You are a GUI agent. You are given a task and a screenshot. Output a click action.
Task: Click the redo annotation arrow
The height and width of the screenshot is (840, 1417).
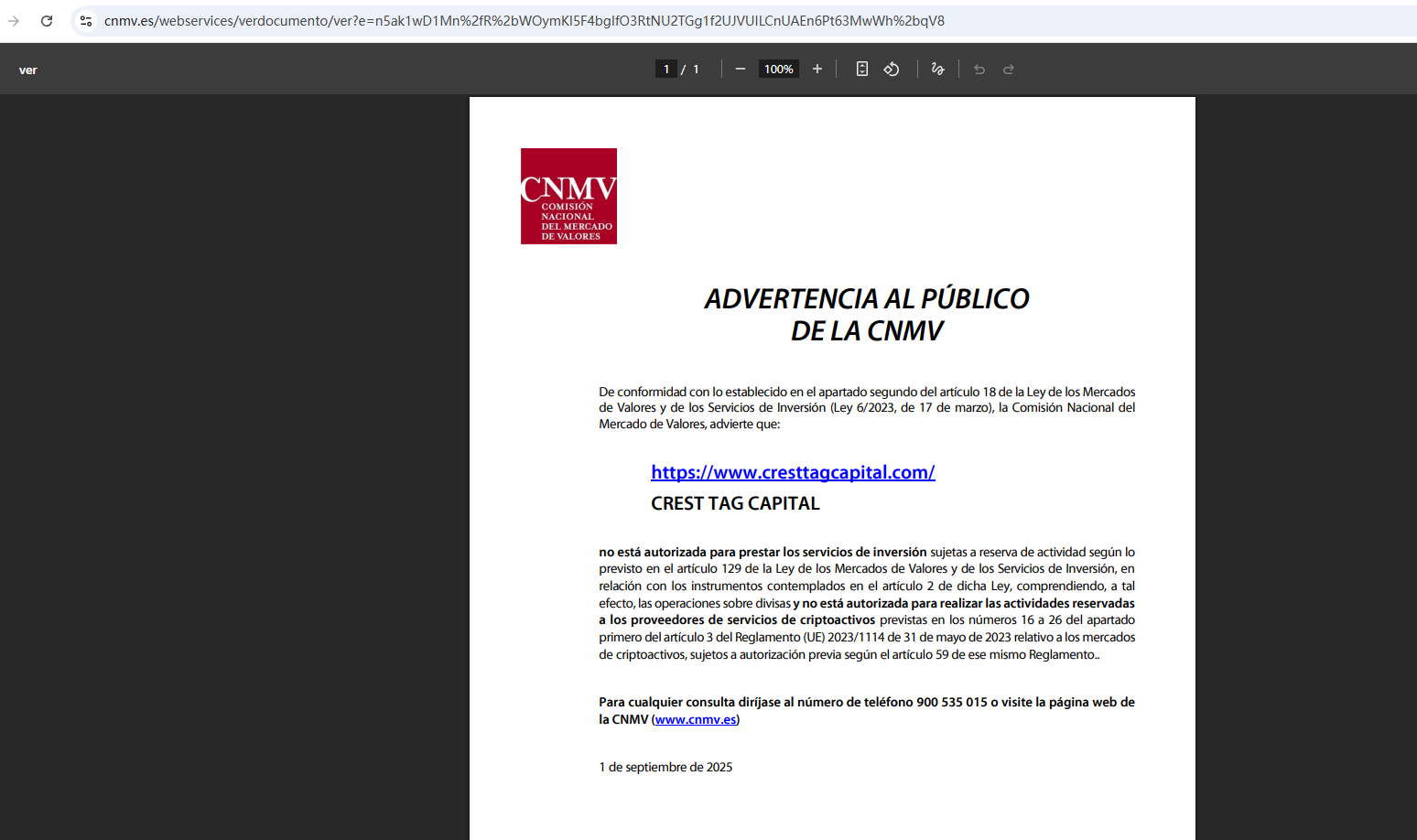(x=1009, y=69)
